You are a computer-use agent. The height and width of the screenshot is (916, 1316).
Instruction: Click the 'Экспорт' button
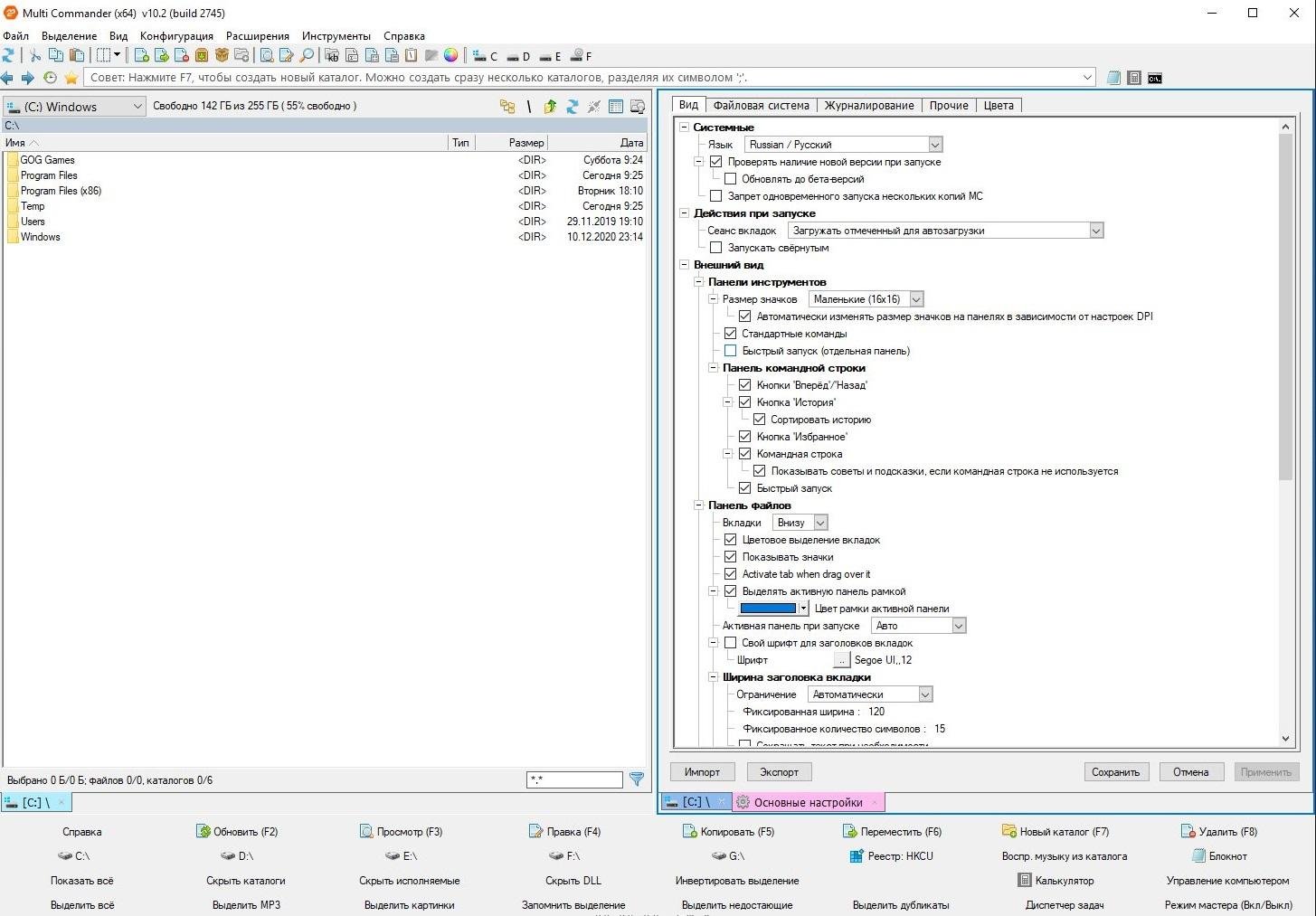tap(779, 772)
